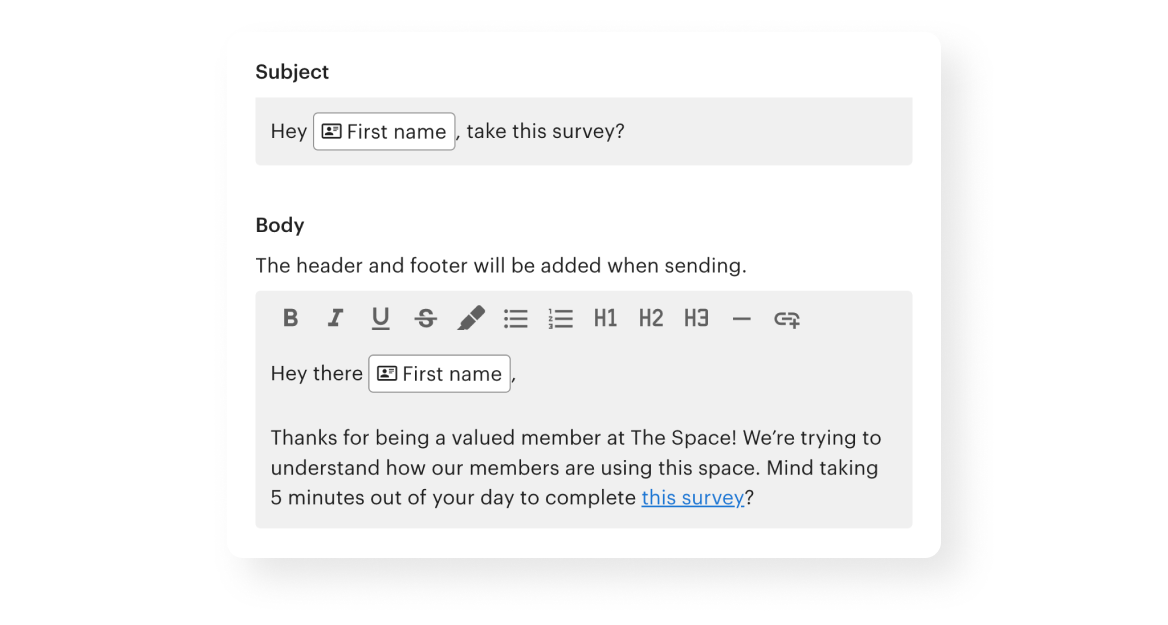Apply Heading 1 style
This screenshot has height=625, width=1168.
coord(606,318)
